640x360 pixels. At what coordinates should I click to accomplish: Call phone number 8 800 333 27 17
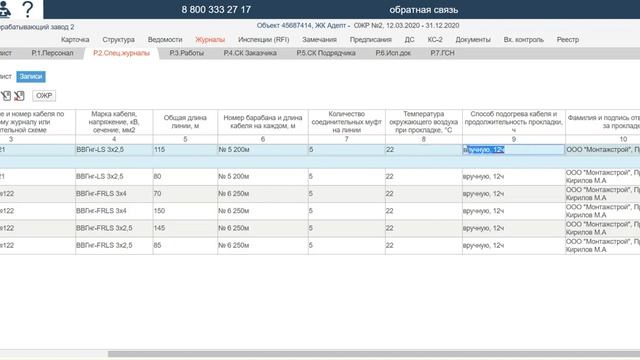point(216,9)
